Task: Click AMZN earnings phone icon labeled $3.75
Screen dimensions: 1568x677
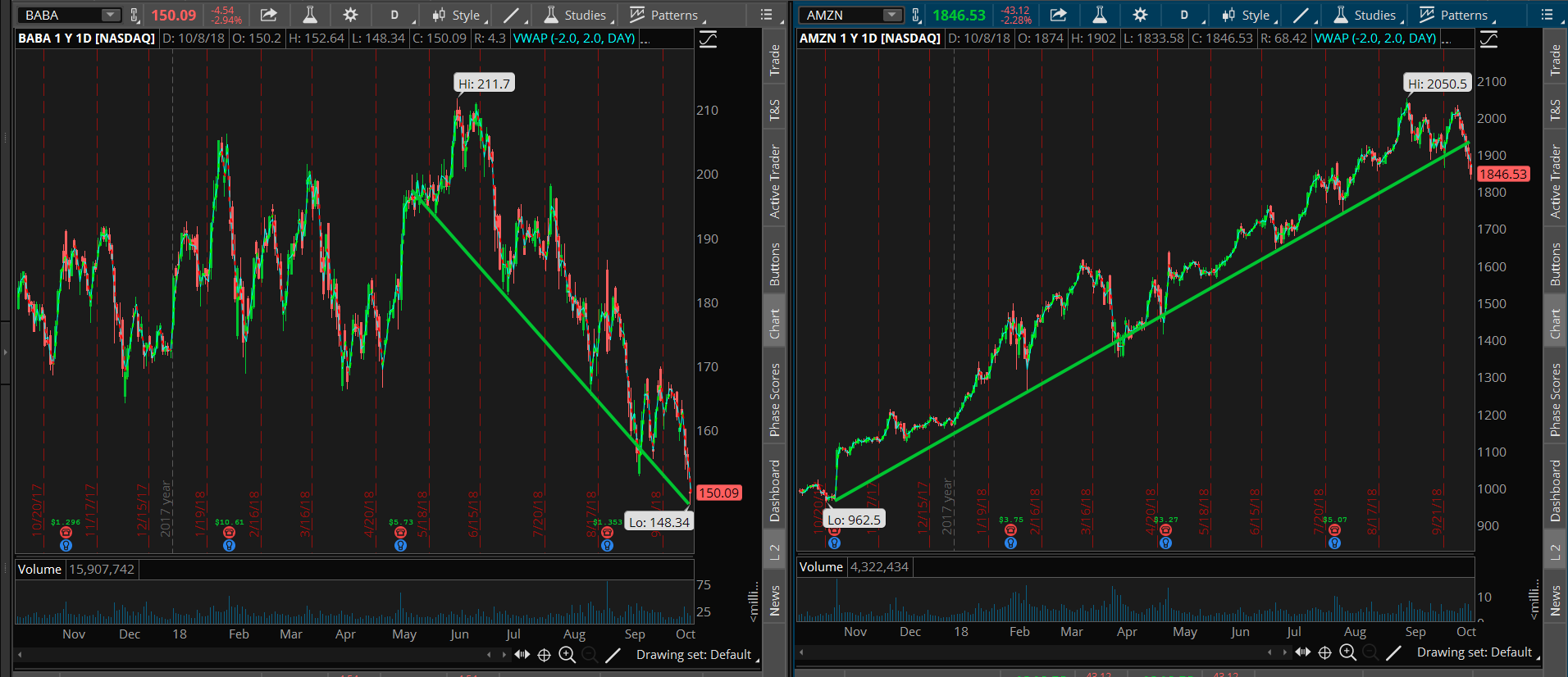Action: point(1010,530)
